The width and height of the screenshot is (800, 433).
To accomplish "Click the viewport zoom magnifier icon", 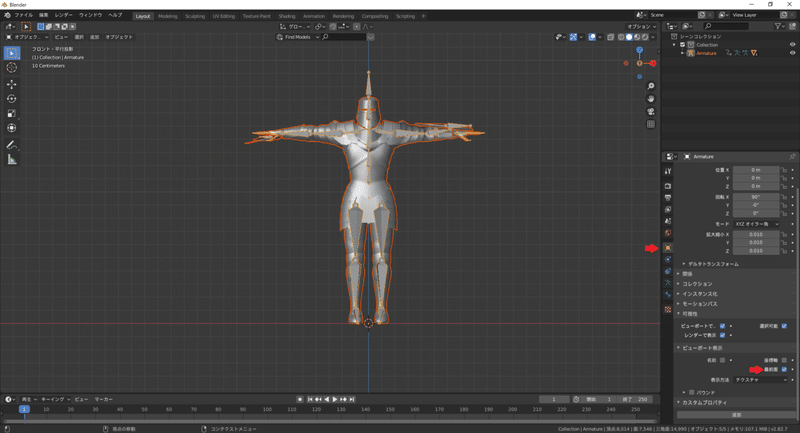I will pos(651,86).
